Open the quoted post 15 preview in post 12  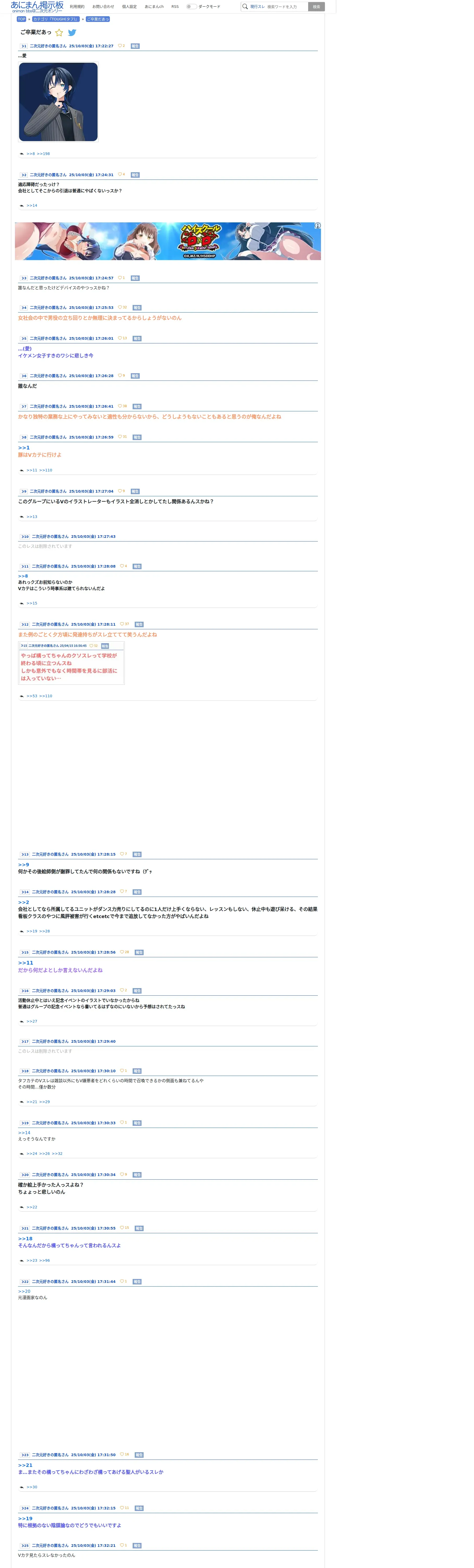[71, 663]
